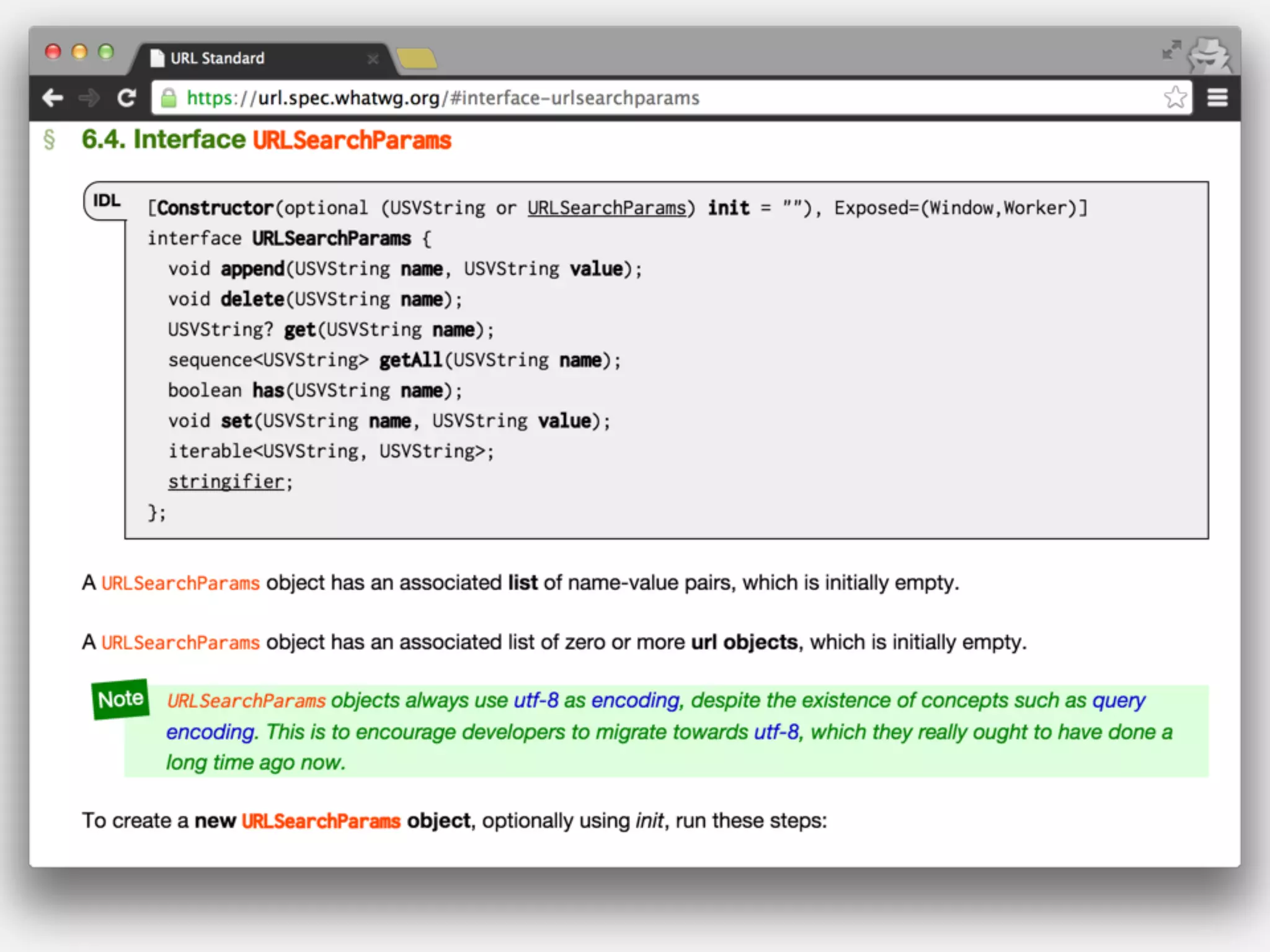Follow the query encoding link
The width and height of the screenshot is (1270, 952).
pyautogui.click(x=1118, y=700)
